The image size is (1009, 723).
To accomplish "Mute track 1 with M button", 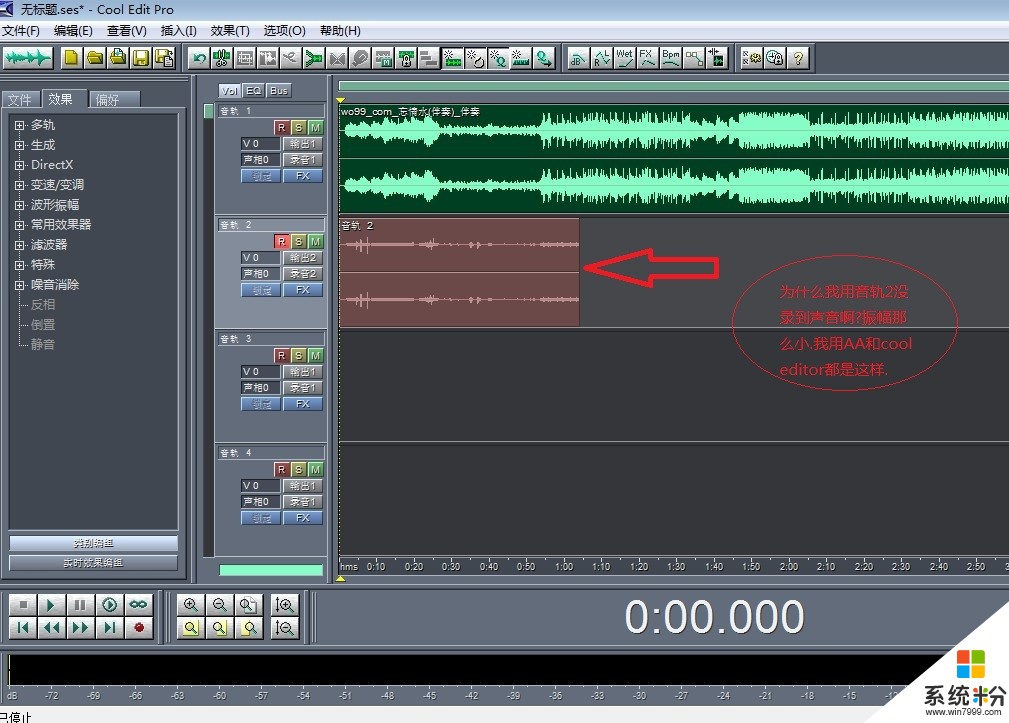I will [315, 127].
